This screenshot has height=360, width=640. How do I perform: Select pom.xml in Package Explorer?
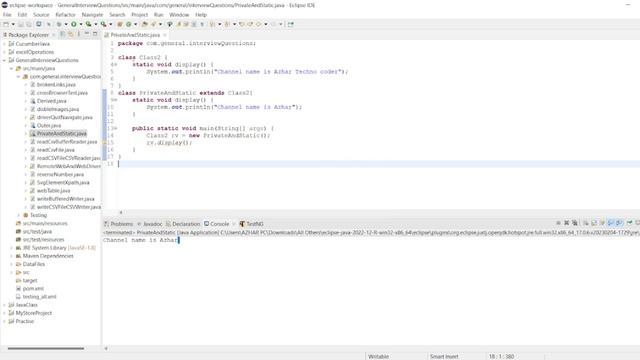coord(33,289)
